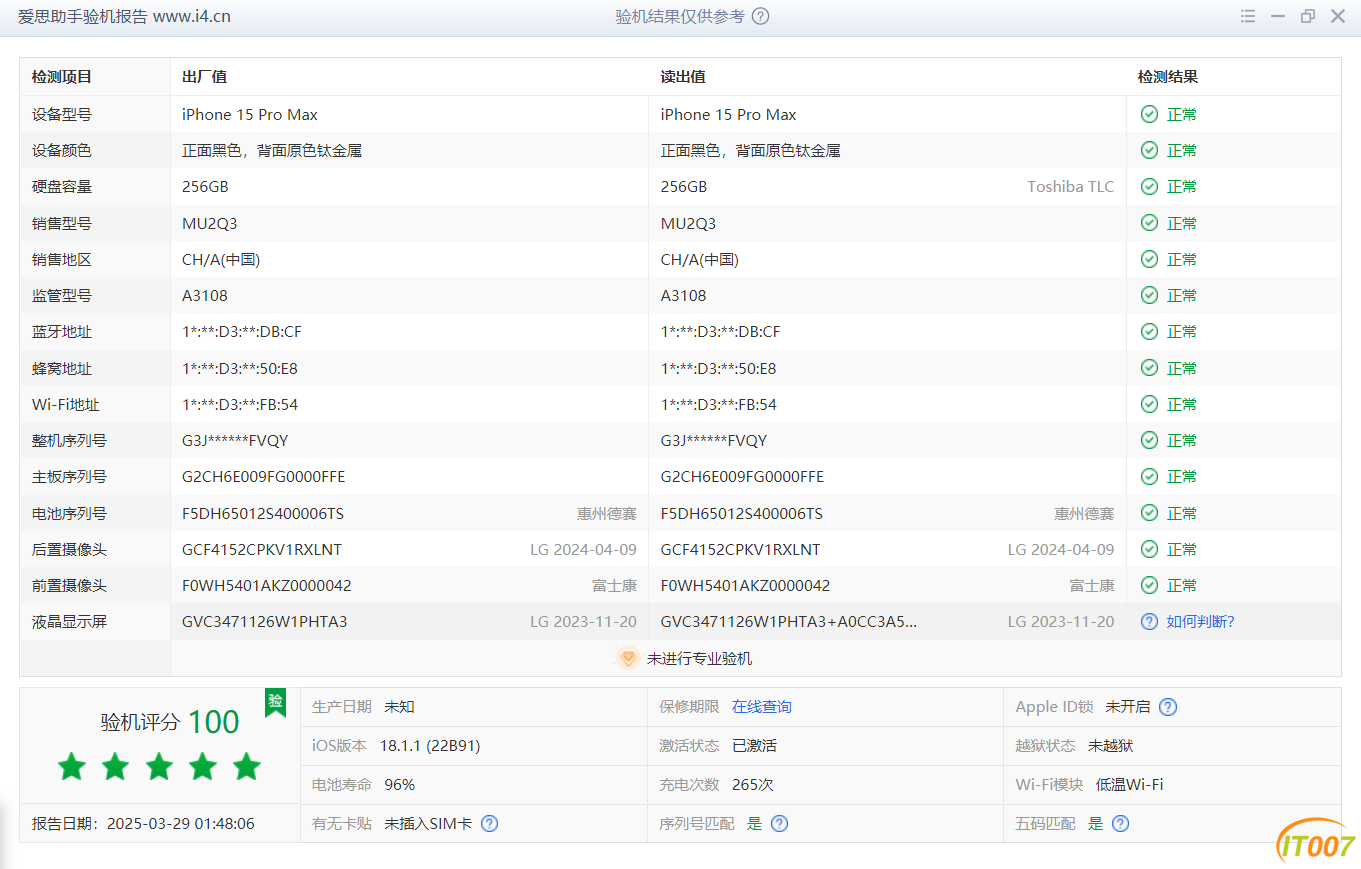Click the green check icon in 设备颜色 row
Screen dimensions: 1361x869
(x=1149, y=151)
